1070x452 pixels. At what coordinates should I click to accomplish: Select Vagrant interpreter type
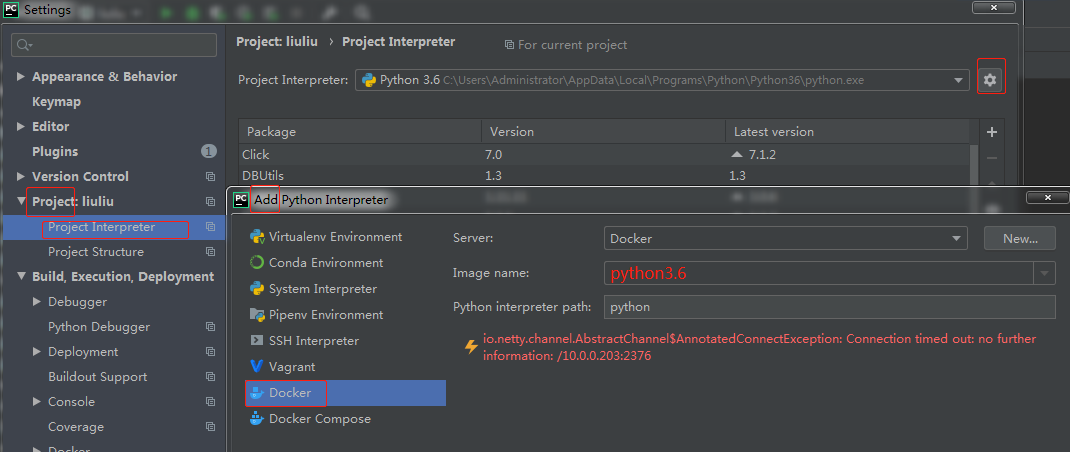point(291,367)
